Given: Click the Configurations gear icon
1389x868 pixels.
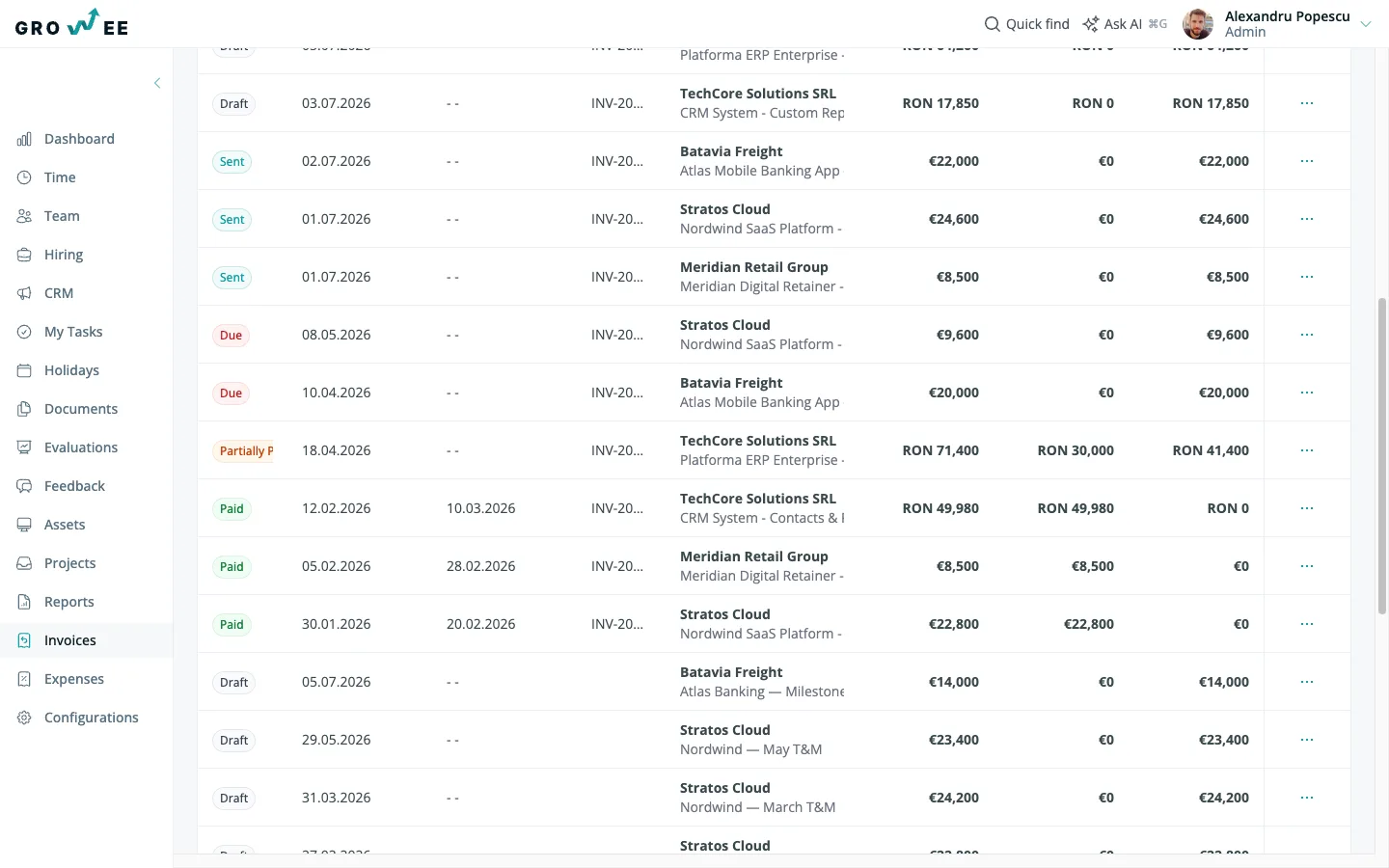Looking at the screenshot, I should (24, 718).
